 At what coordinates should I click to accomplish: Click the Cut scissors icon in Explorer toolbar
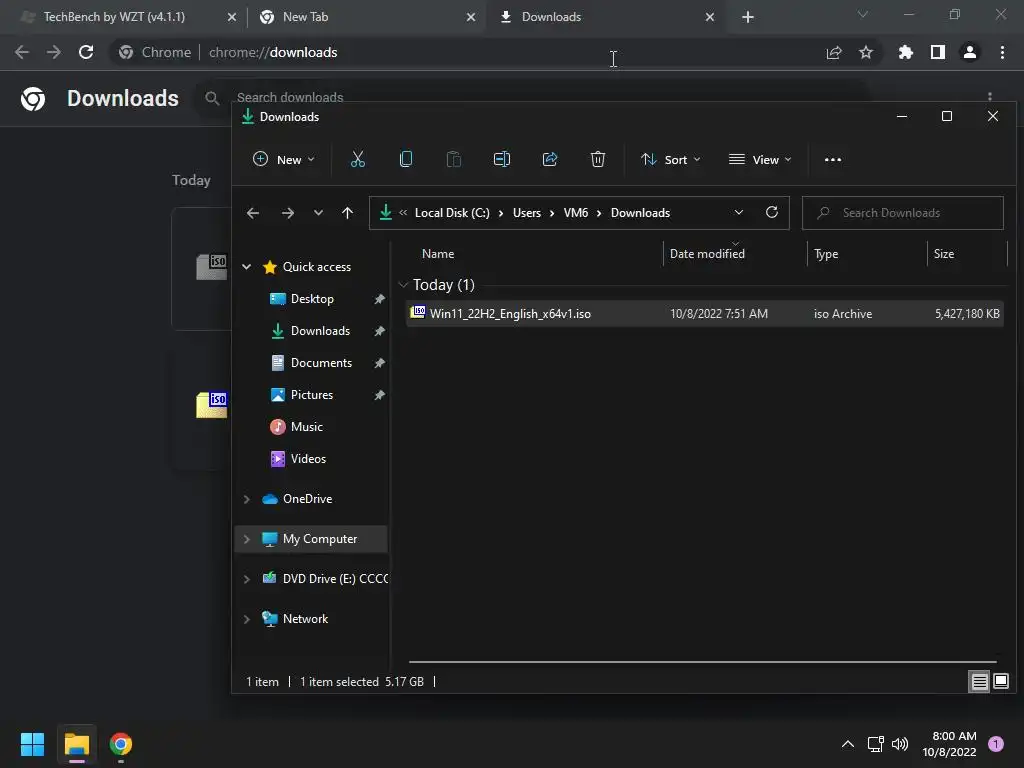tap(357, 159)
